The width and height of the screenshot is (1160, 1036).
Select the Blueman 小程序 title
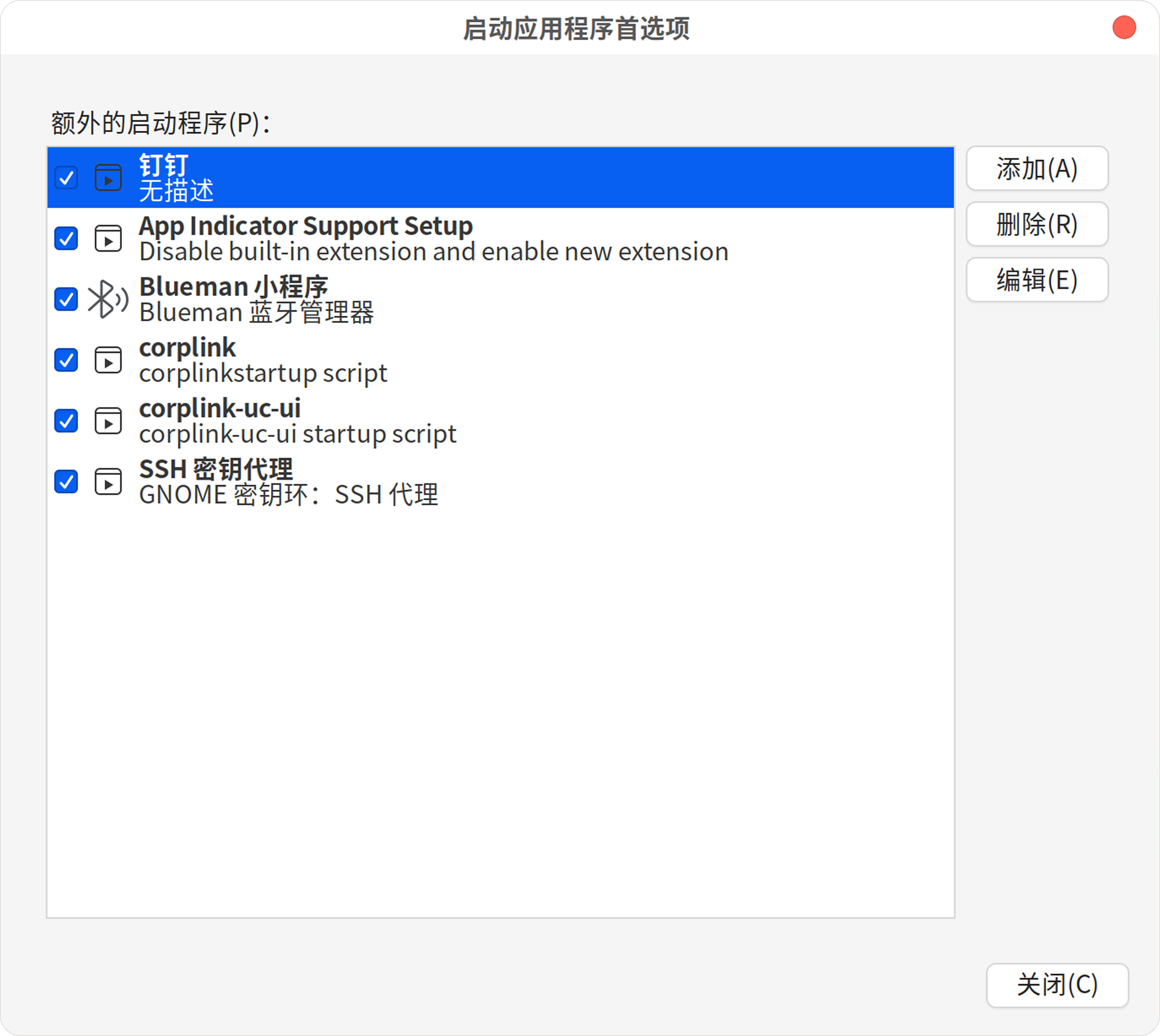pyautogui.click(x=234, y=287)
